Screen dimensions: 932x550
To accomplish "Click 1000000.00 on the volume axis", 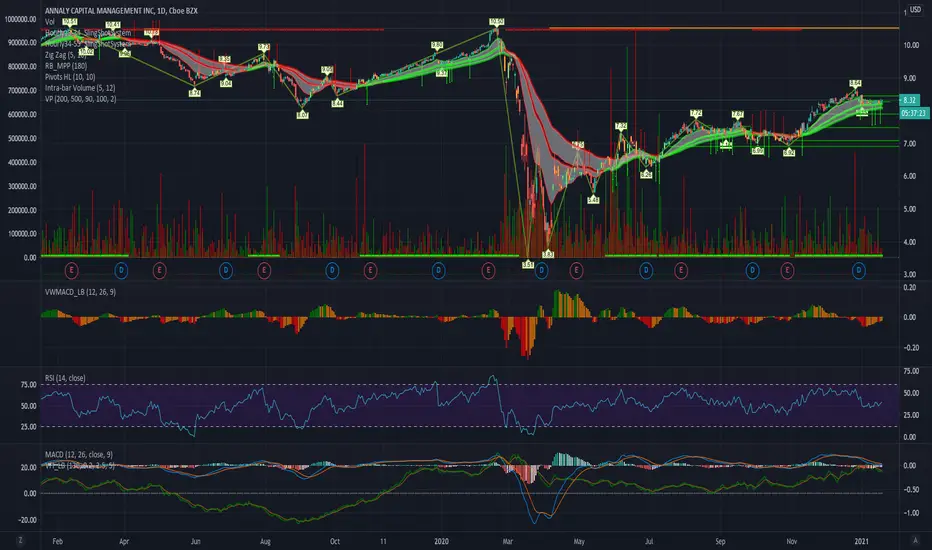I will coord(20,19).
